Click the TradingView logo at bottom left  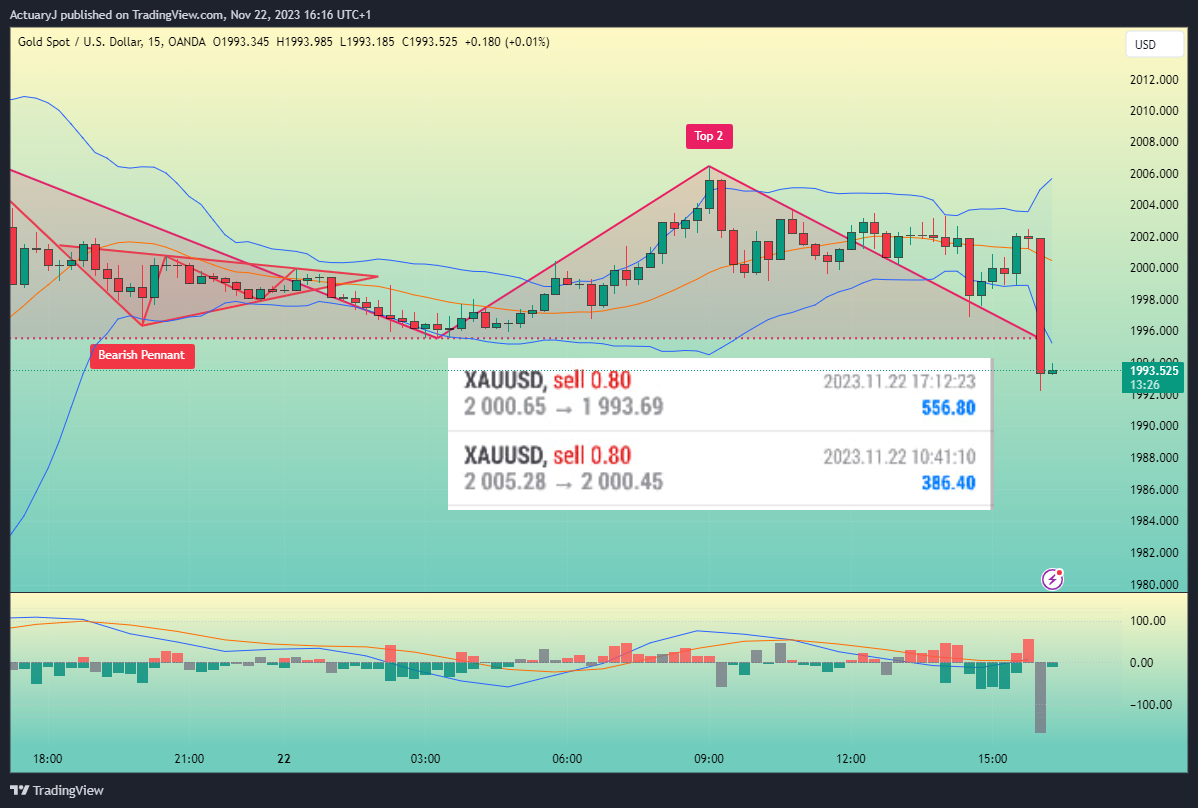point(57,790)
